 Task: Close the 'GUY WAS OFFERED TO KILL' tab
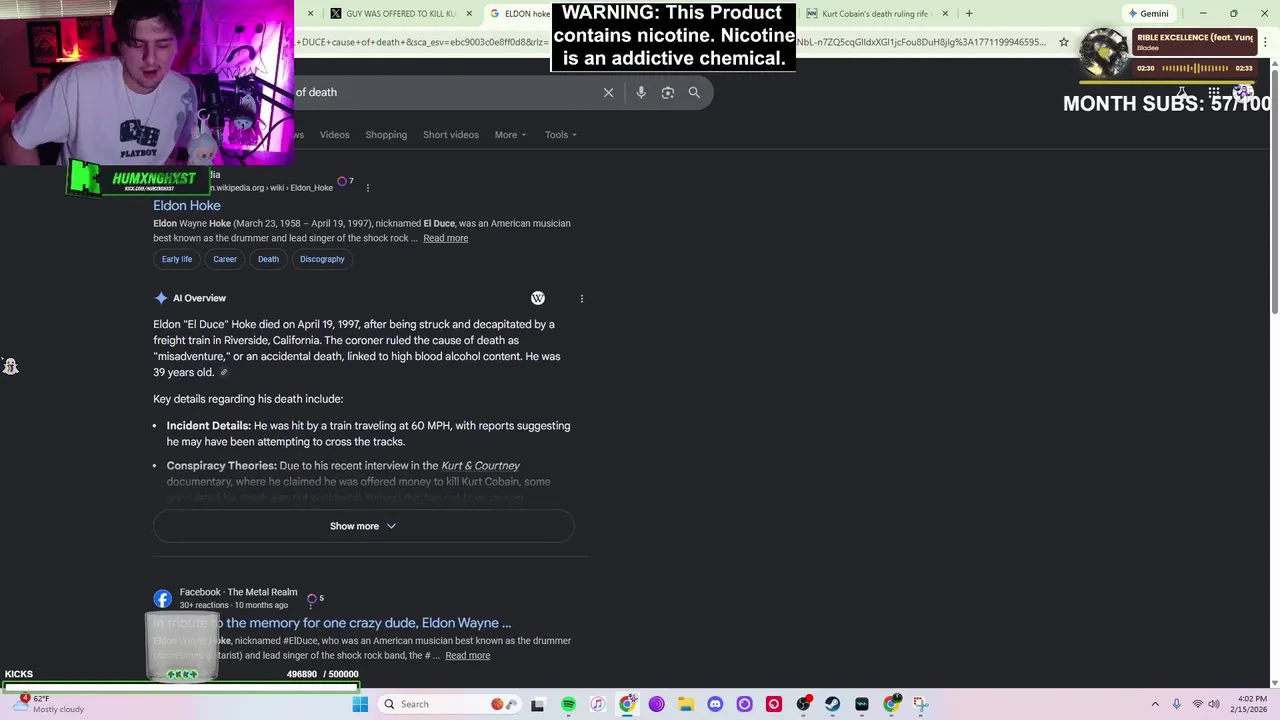coord(469,14)
